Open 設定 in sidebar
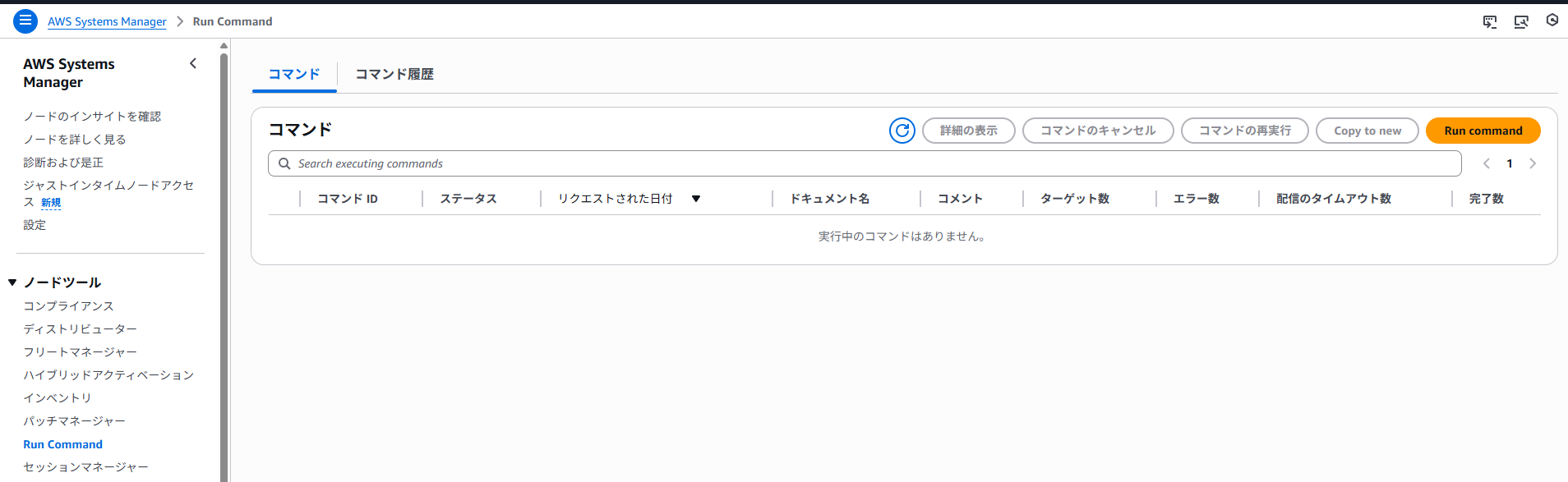 tap(35, 225)
